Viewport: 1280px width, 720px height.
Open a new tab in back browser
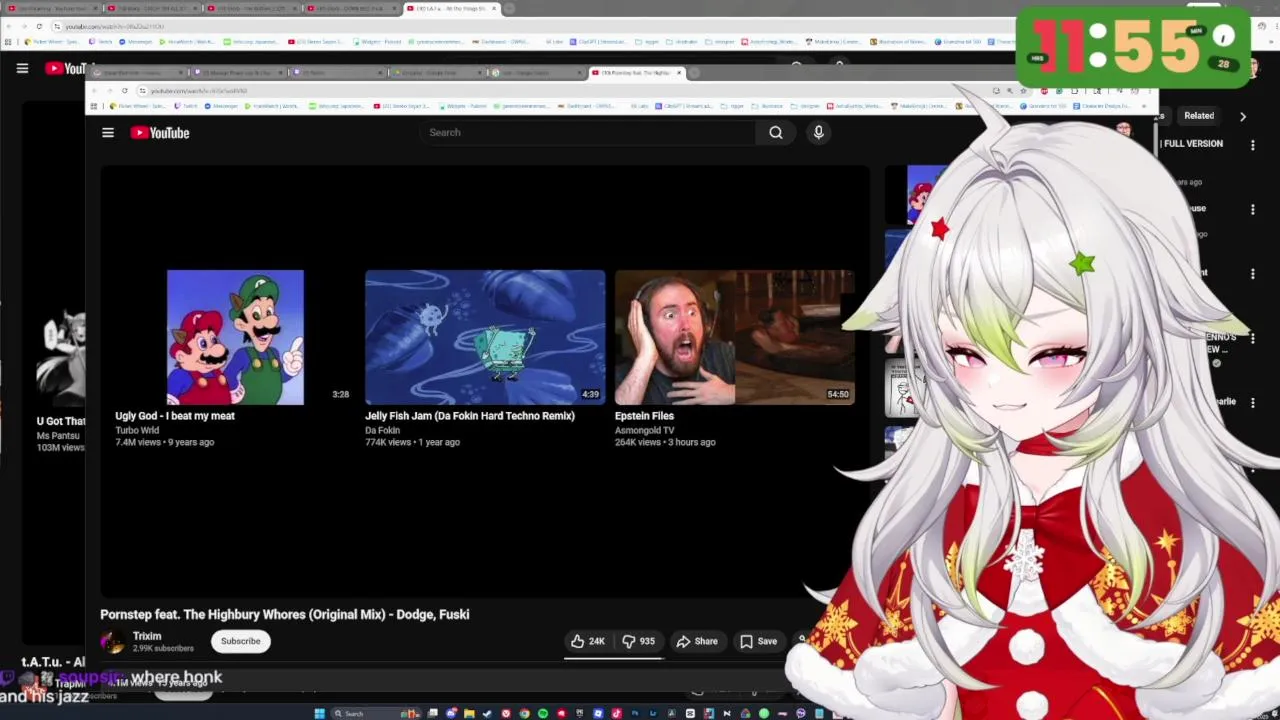point(509,8)
